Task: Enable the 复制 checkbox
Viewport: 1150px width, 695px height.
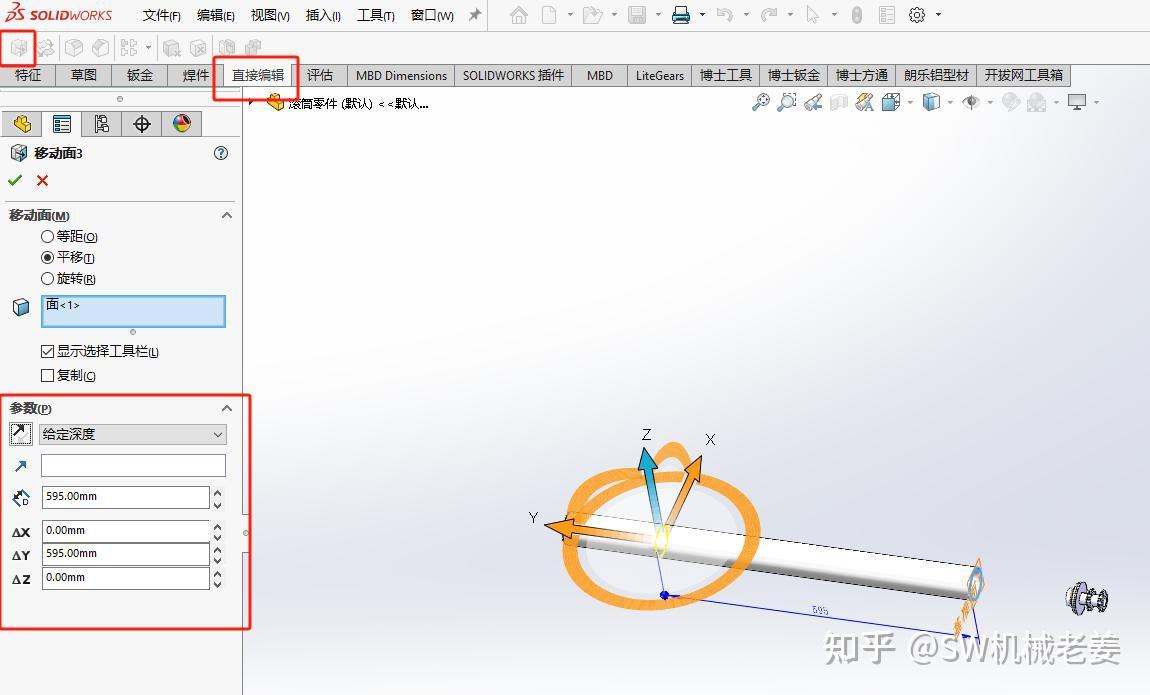Action: pos(45,375)
